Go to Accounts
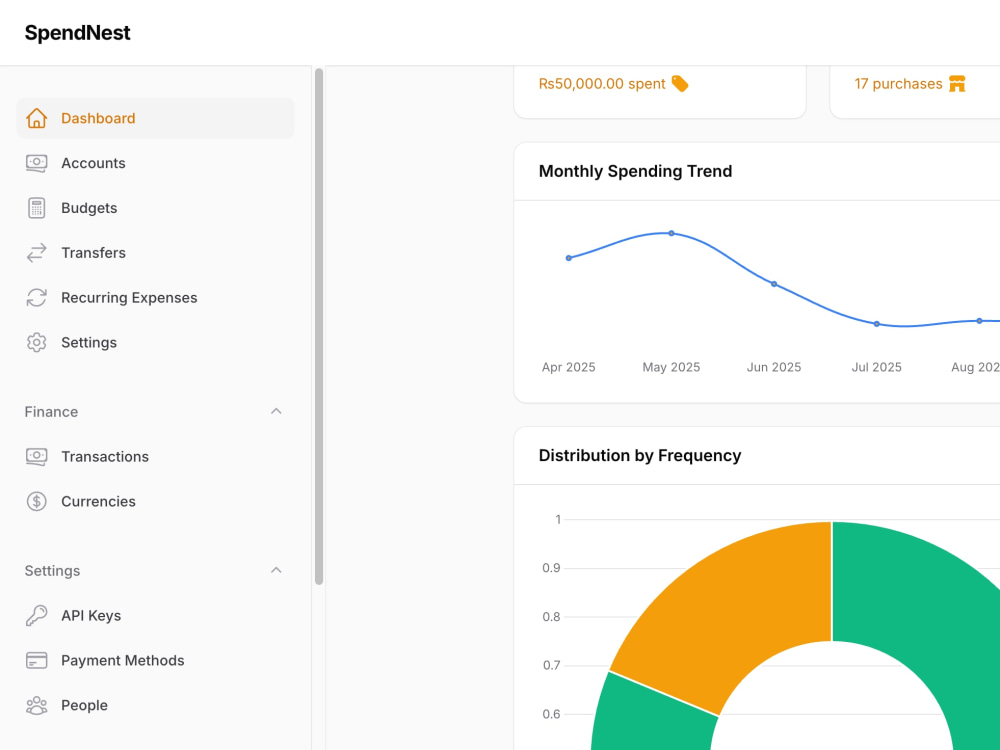The height and width of the screenshot is (750, 1000). [155, 163]
